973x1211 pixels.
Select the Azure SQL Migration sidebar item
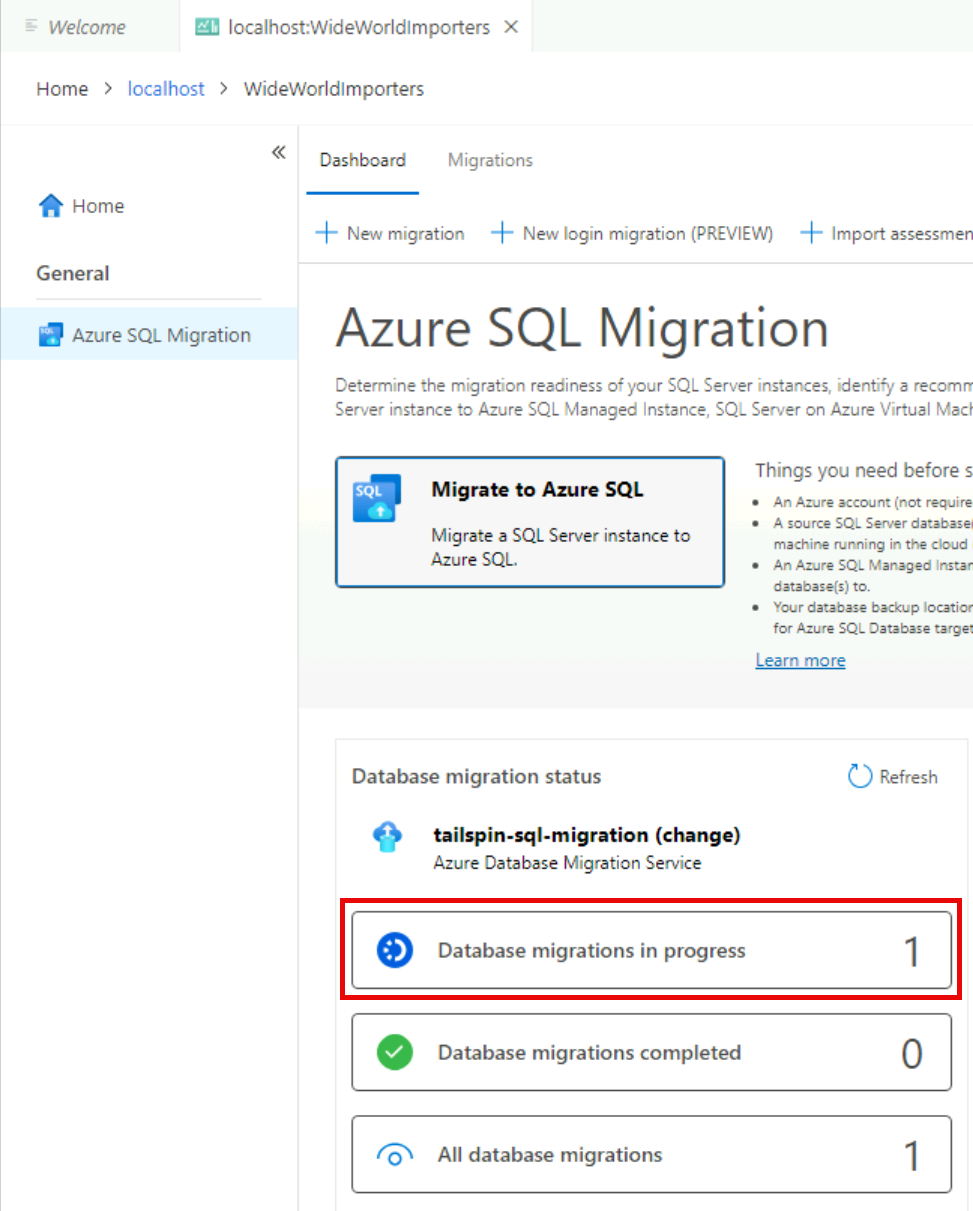point(160,335)
